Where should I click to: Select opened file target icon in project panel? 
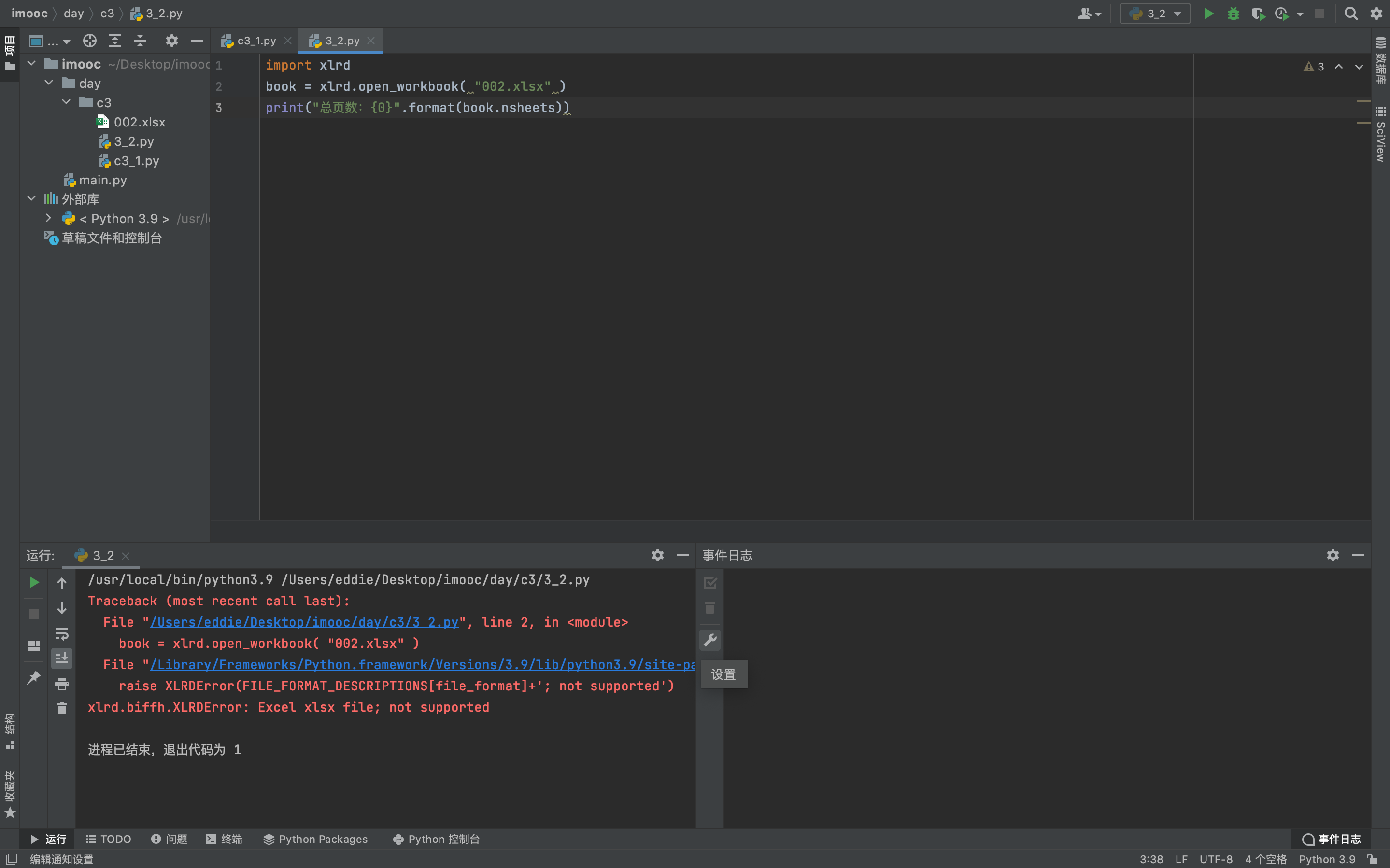[x=89, y=41]
